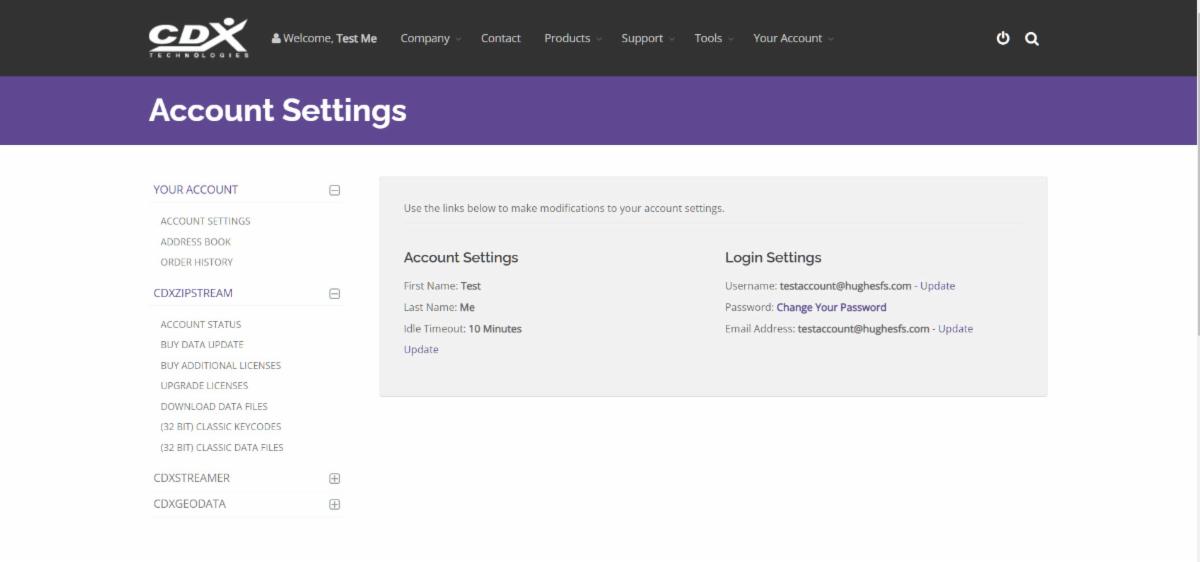Image resolution: width=1200 pixels, height=562 pixels.
Task: Open the search magnifier icon
Action: tap(1032, 39)
